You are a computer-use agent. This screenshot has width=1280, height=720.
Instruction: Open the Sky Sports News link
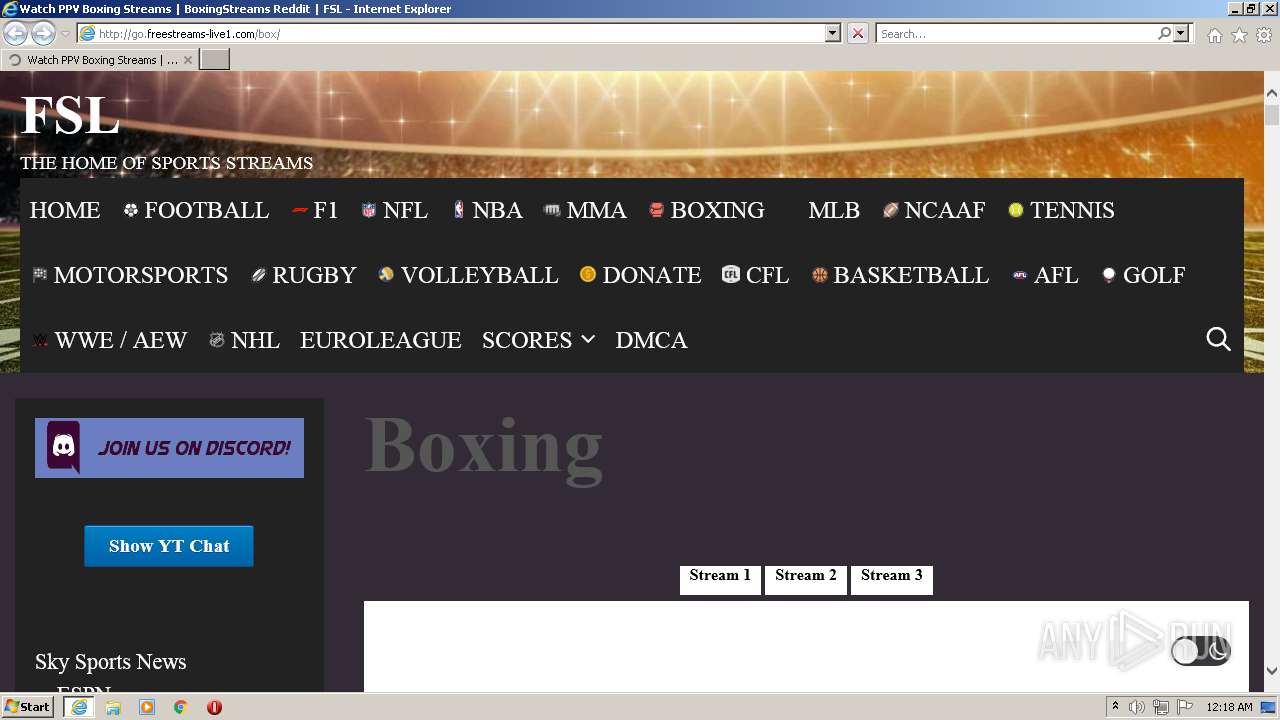tap(111, 662)
